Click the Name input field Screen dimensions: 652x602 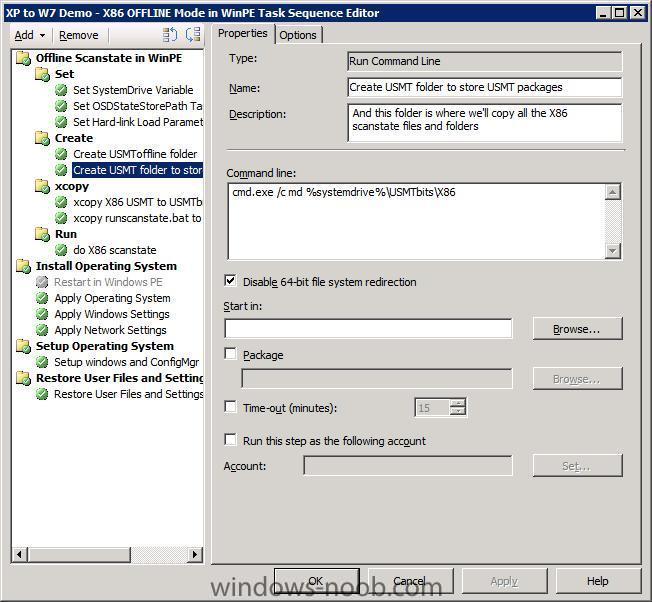484,87
